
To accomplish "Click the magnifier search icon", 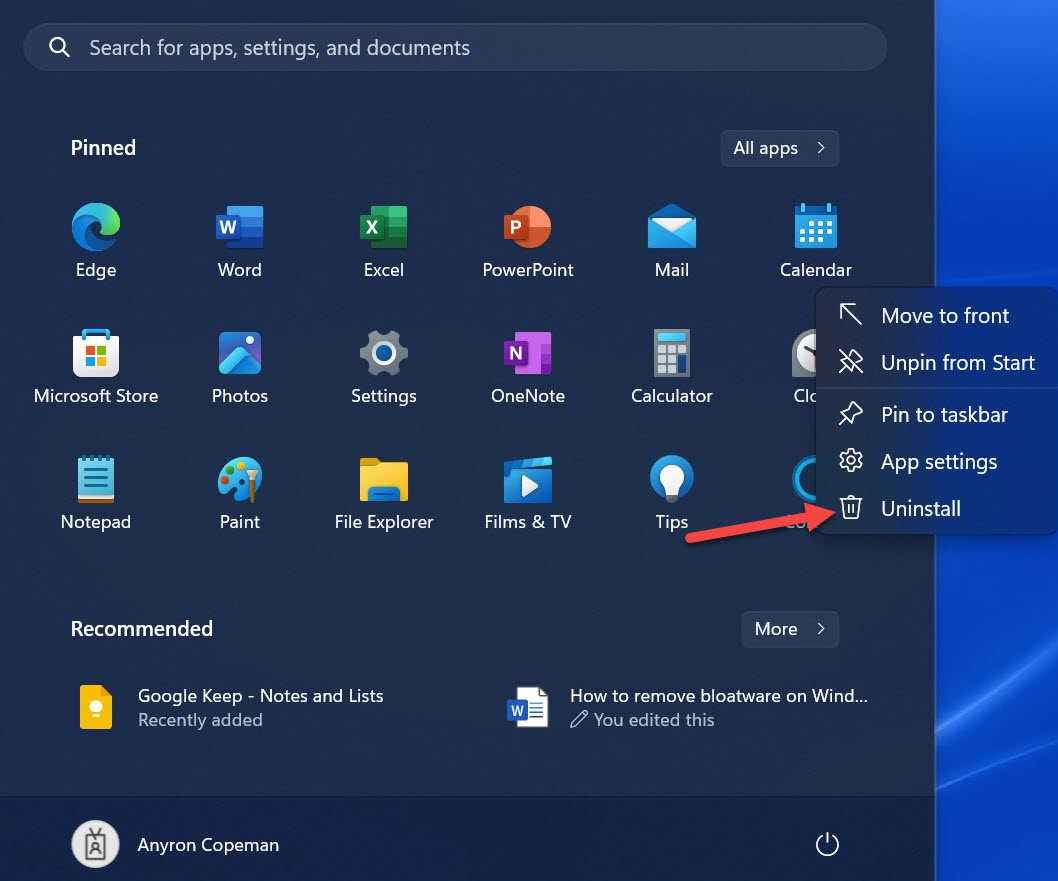I will pos(59,47).
